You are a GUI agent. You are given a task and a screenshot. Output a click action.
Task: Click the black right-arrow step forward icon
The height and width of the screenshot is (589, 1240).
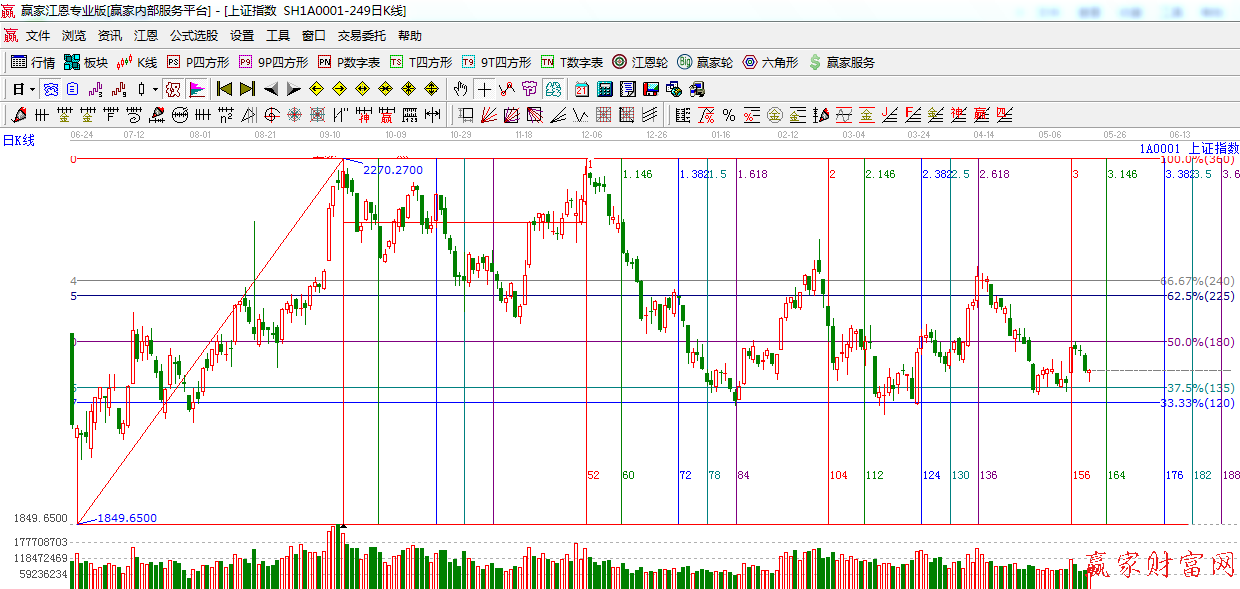[x=293, y=89]
